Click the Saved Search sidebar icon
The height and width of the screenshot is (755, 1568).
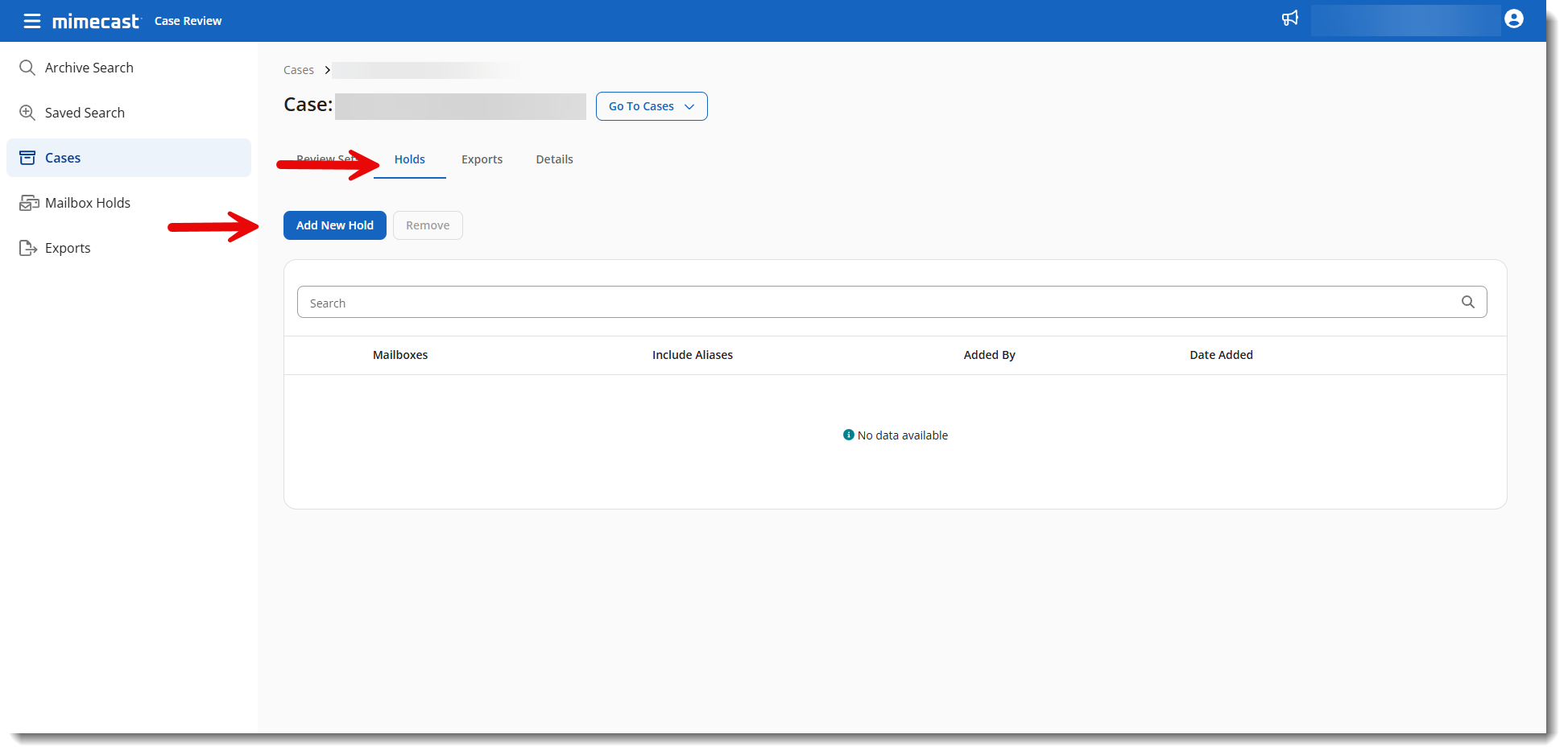click(27, 113)
